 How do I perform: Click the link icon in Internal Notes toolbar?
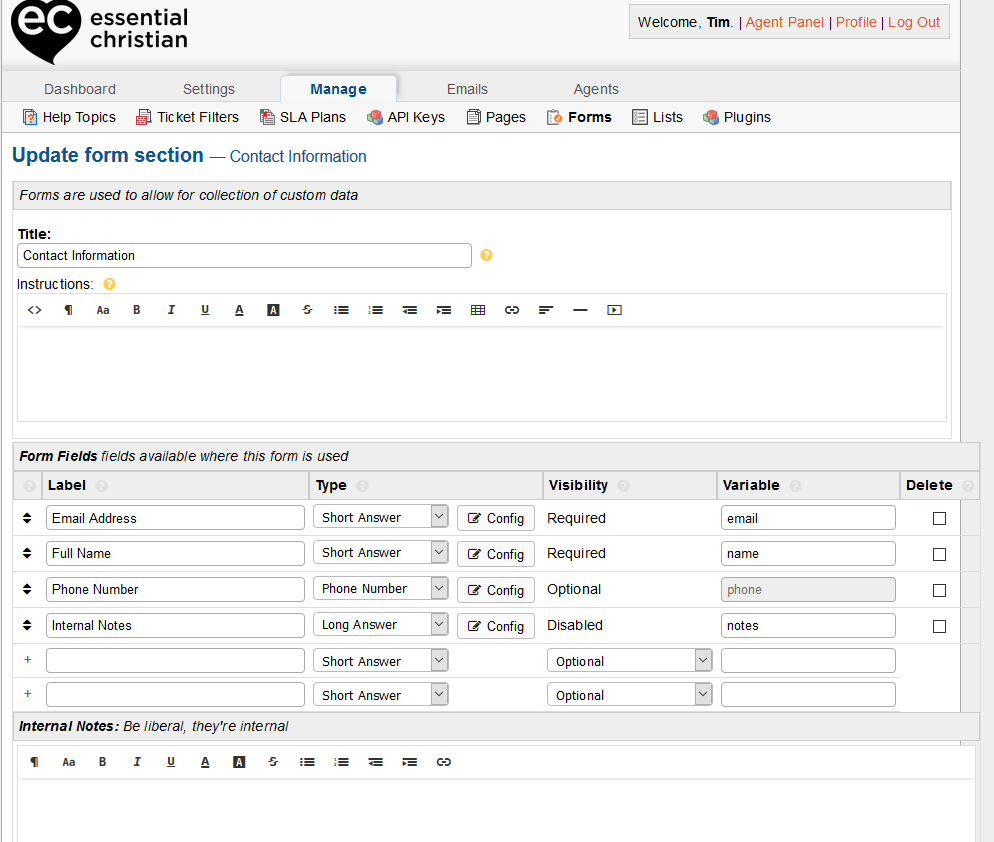pos(444,762)
